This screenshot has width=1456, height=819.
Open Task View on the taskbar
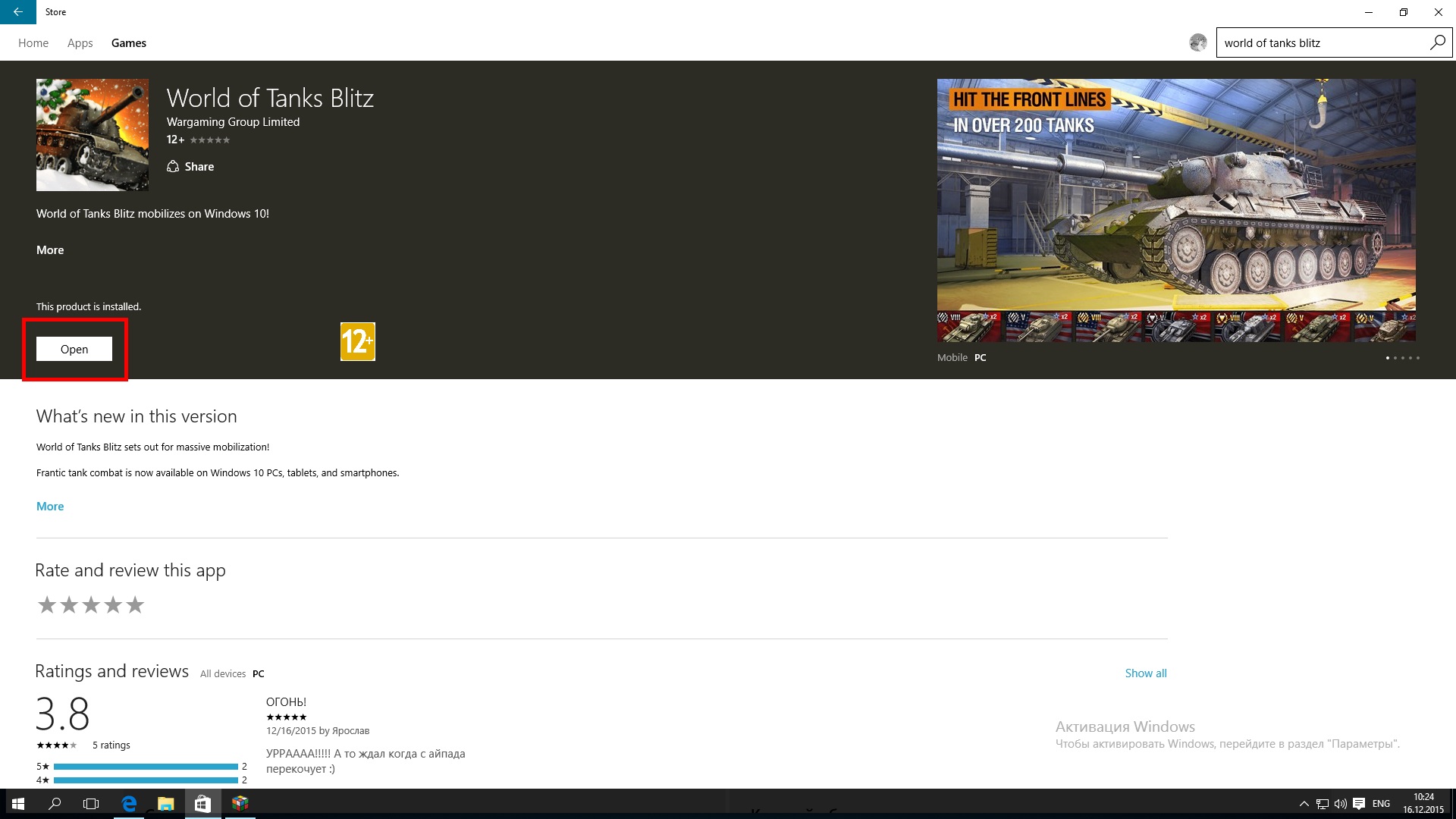[x=91, y=804]
